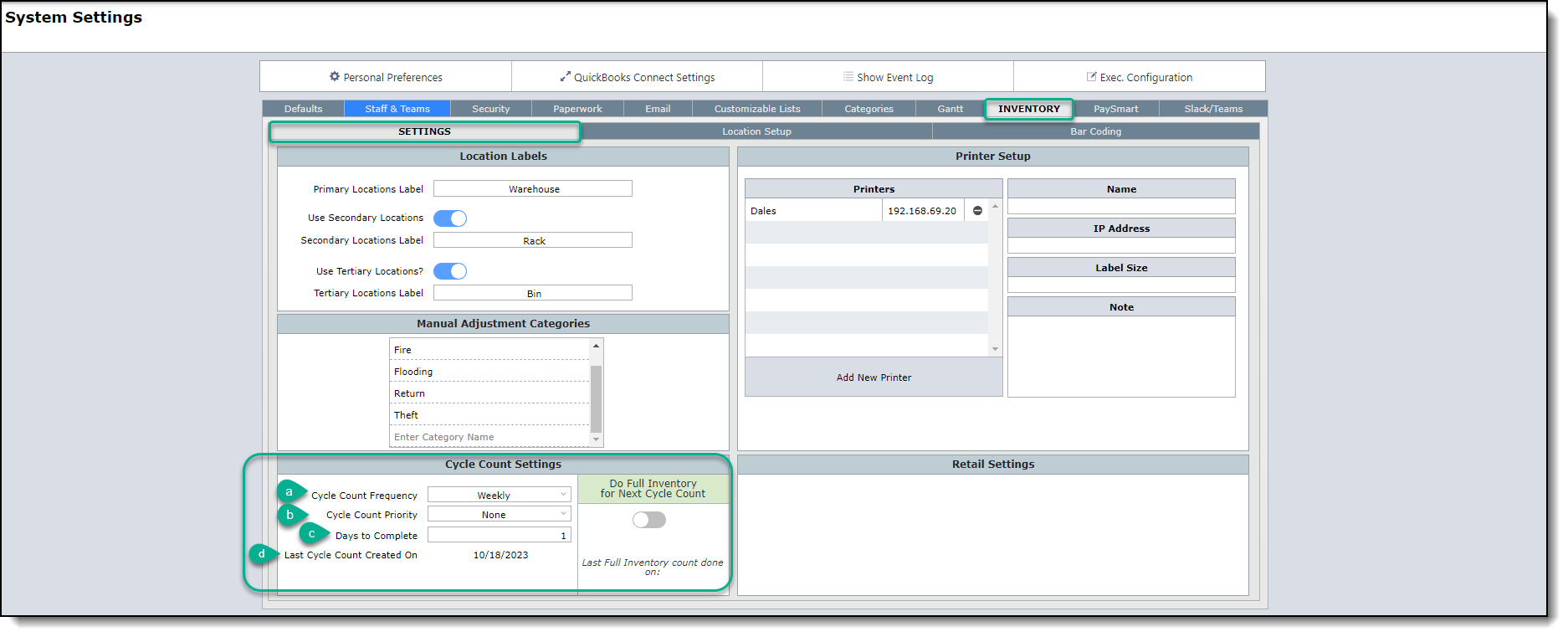
Task: Open the PaySmart tab
Action: click(1115, 109)
